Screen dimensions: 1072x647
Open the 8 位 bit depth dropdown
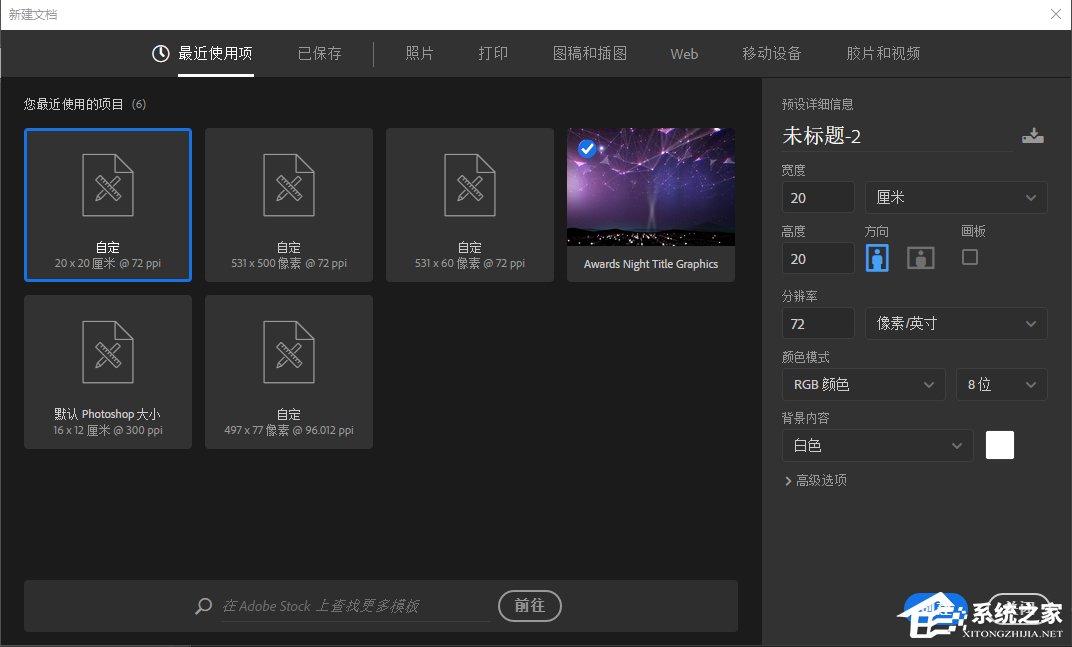[1001, 384]
